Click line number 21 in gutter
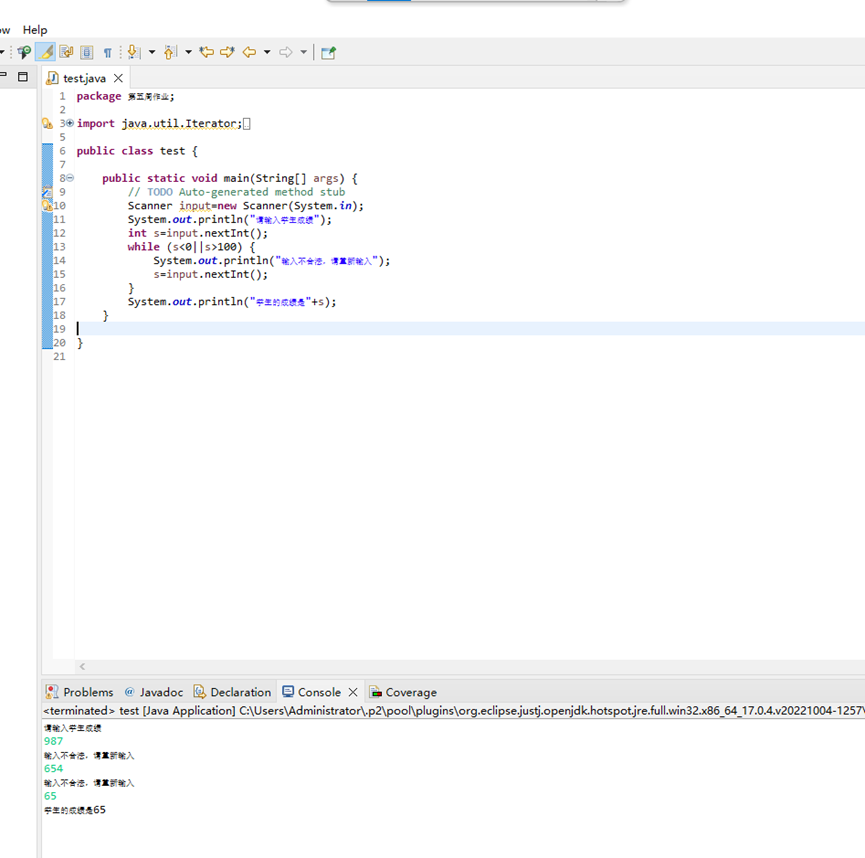 60,356
